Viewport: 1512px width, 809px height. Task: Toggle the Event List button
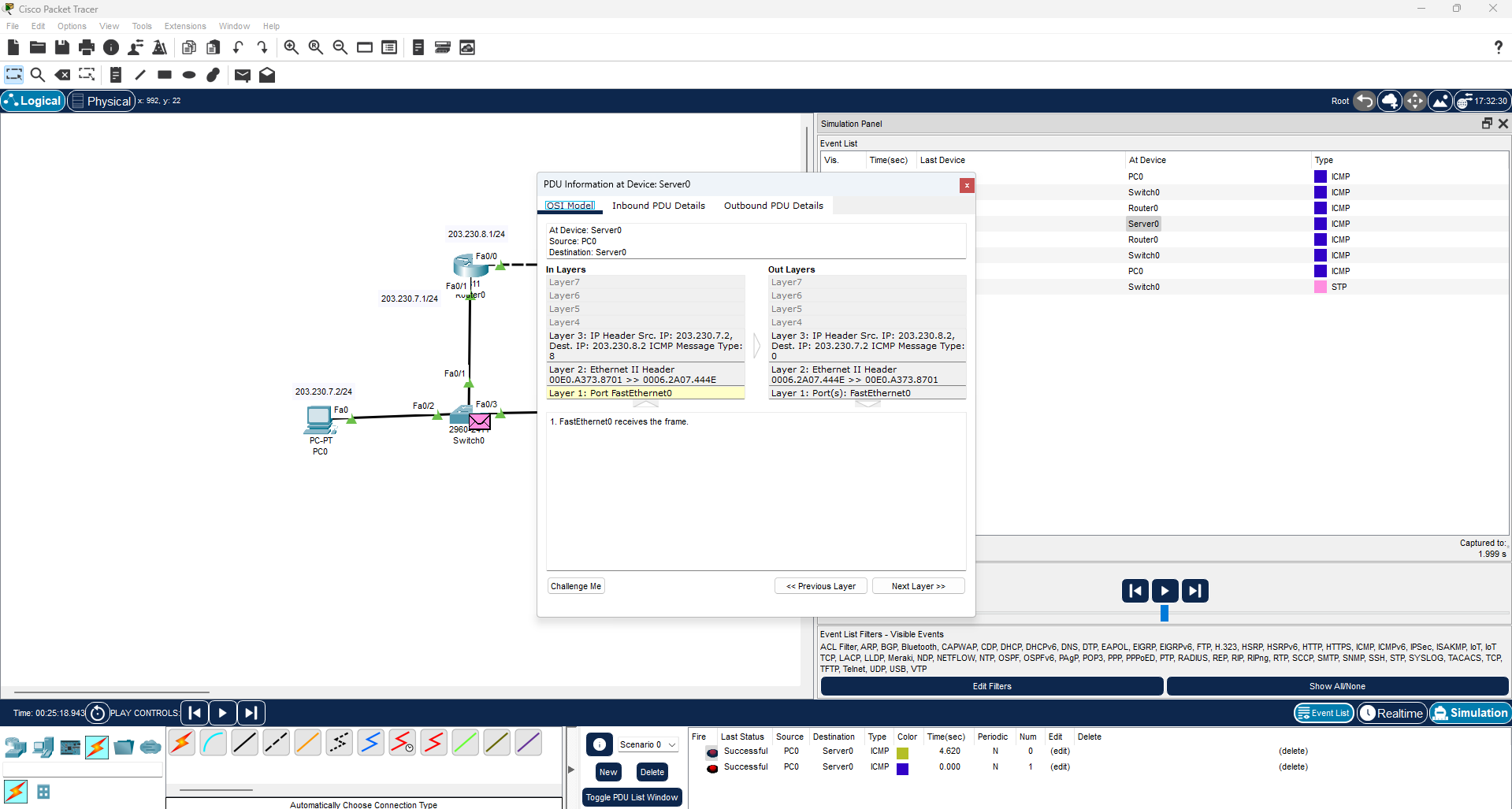[1324, 713]
